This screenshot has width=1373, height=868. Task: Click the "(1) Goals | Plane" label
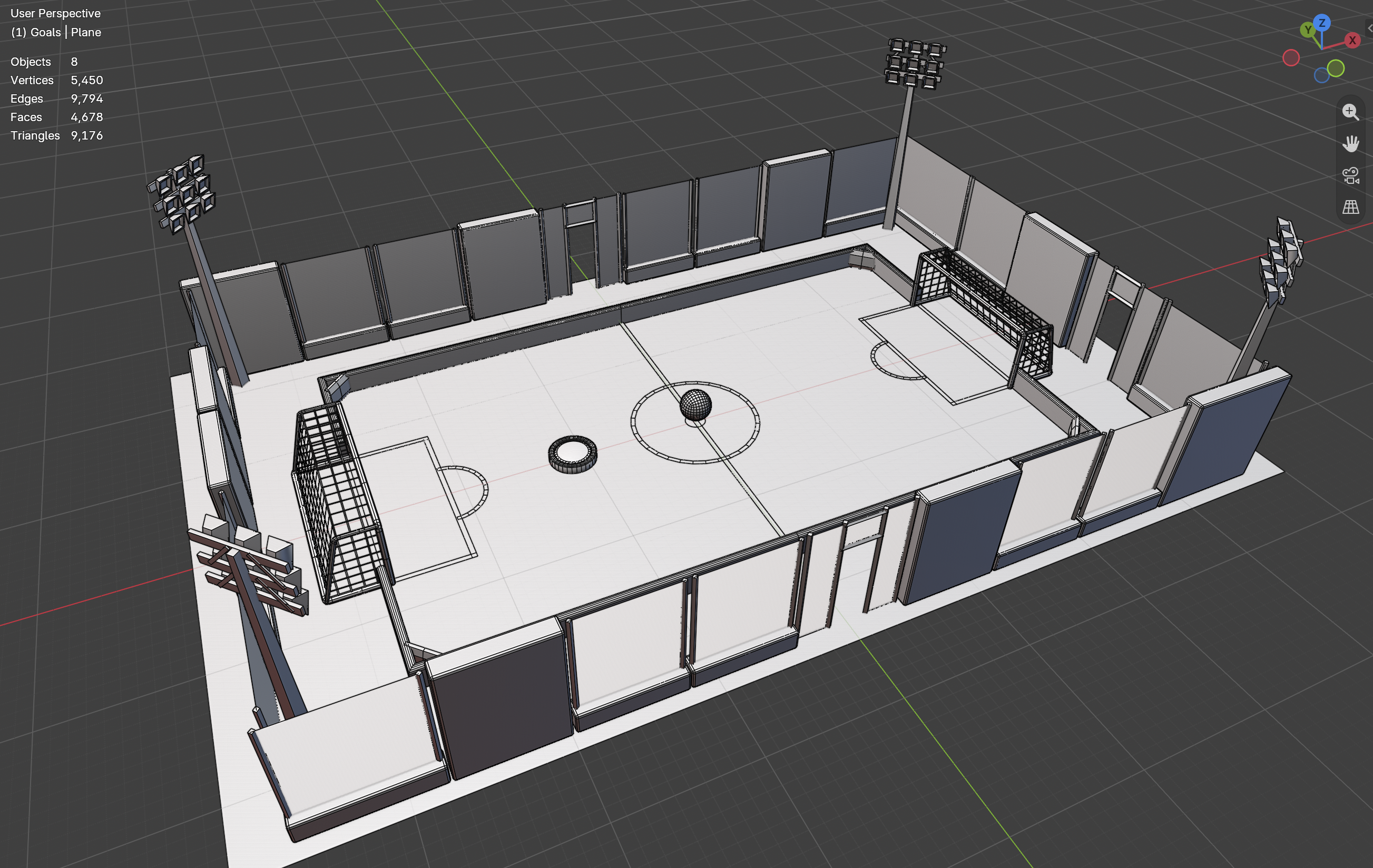56,33
